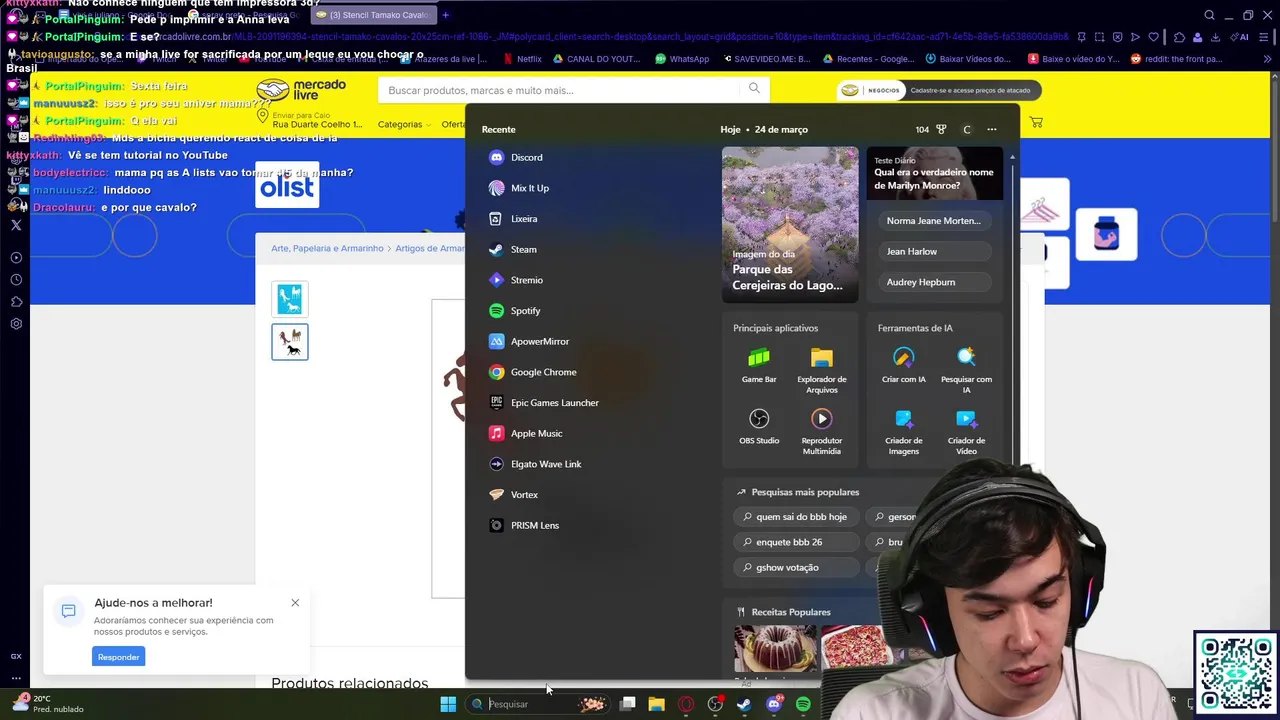Open Stremio from recent apps
This screenshot has width=1280, height=720.
coord(515,280)
